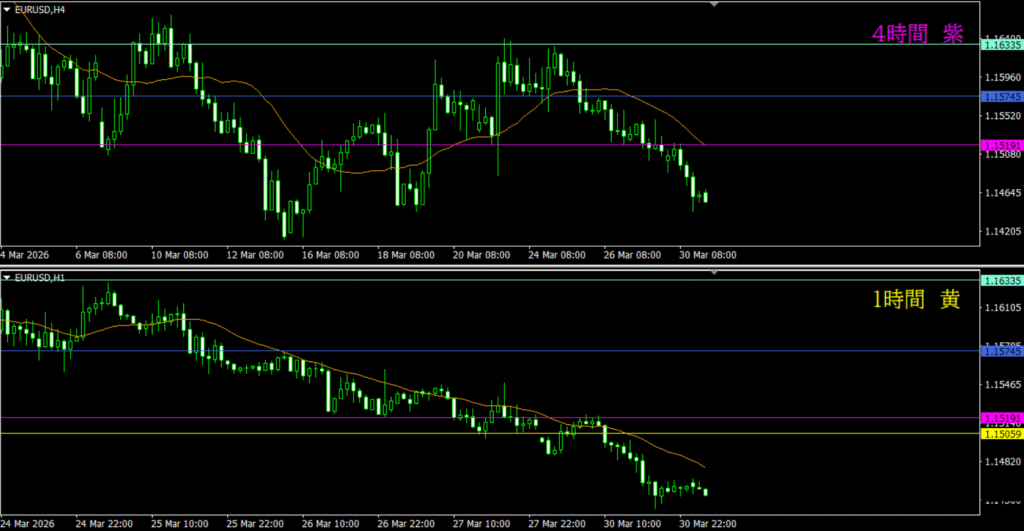Click the 1.14820 level on H1 price scale

[x=1001, y=461]
